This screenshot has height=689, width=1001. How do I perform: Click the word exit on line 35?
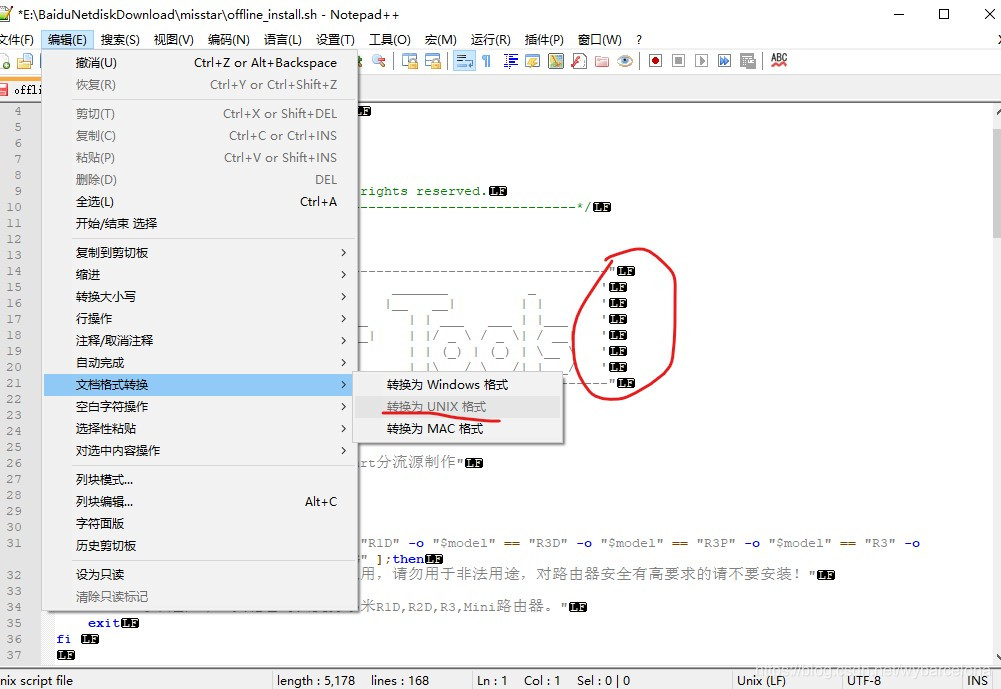103,623
